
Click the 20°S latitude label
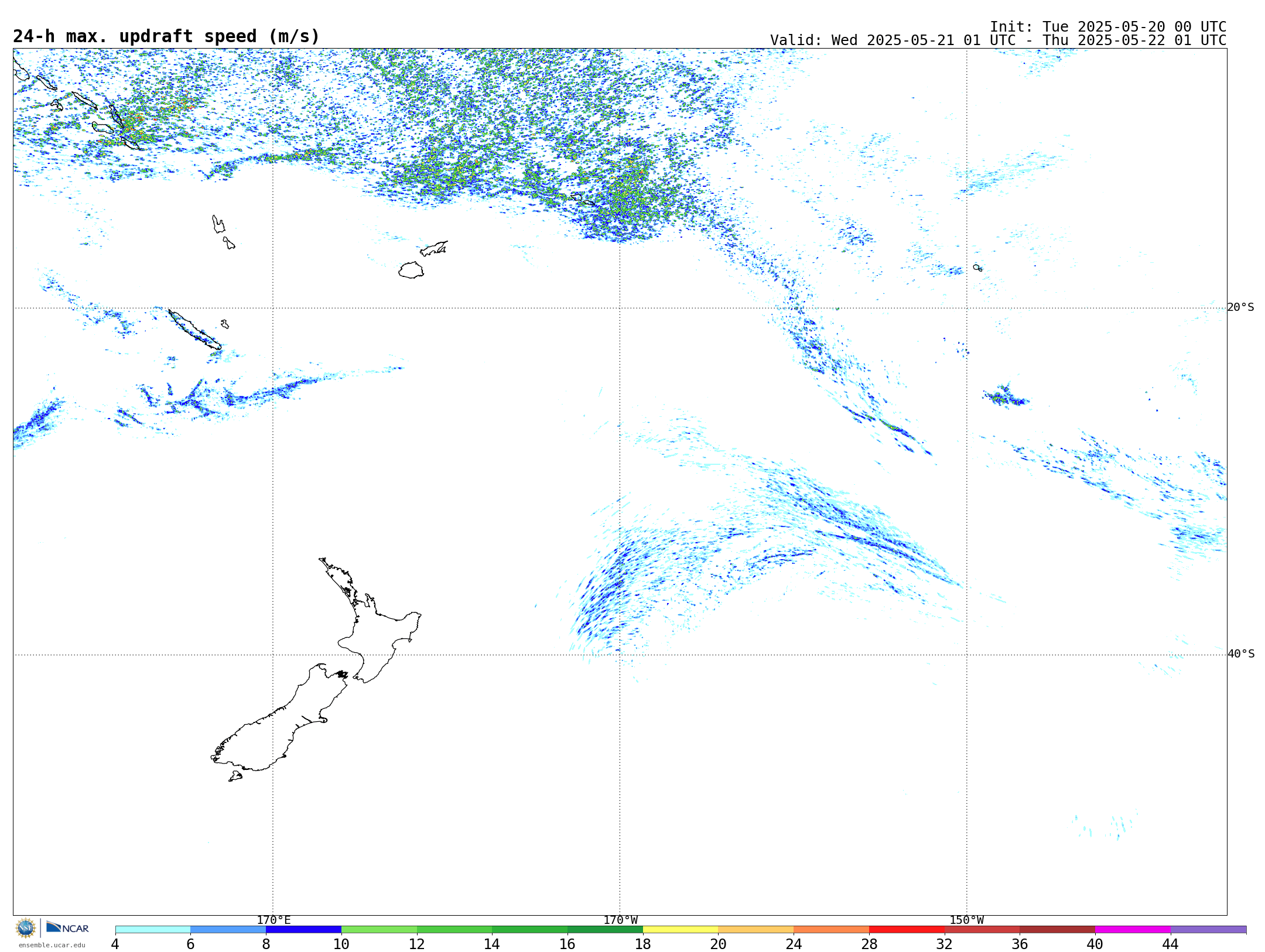[x=1240, y=307]
